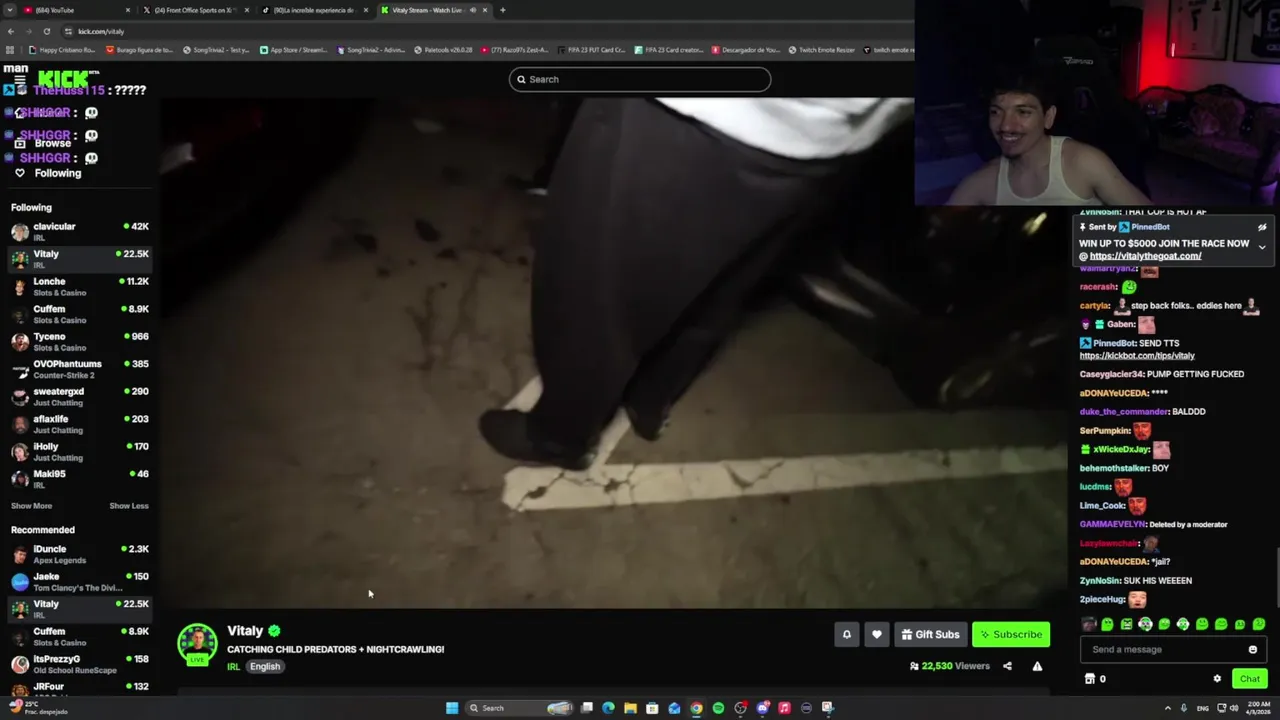Screen dimensions: 1280x720
Task: Open Jaeke recommended channel
Action: click(x=80, y=581)
